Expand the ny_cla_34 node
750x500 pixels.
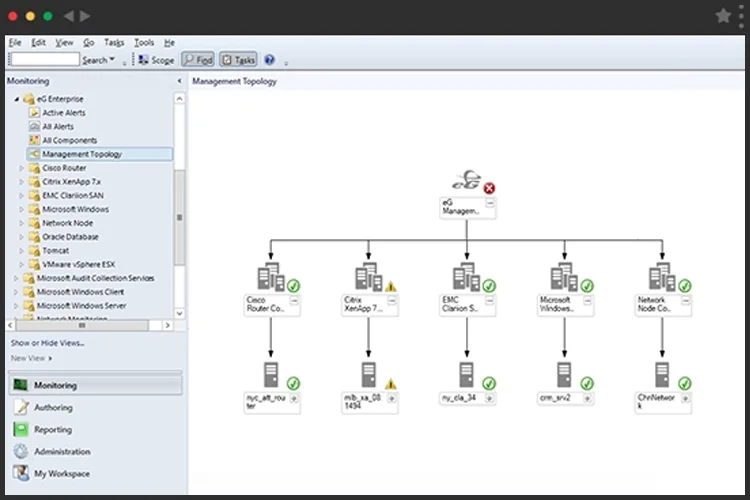pyautogui.click(x=490, y=398)
